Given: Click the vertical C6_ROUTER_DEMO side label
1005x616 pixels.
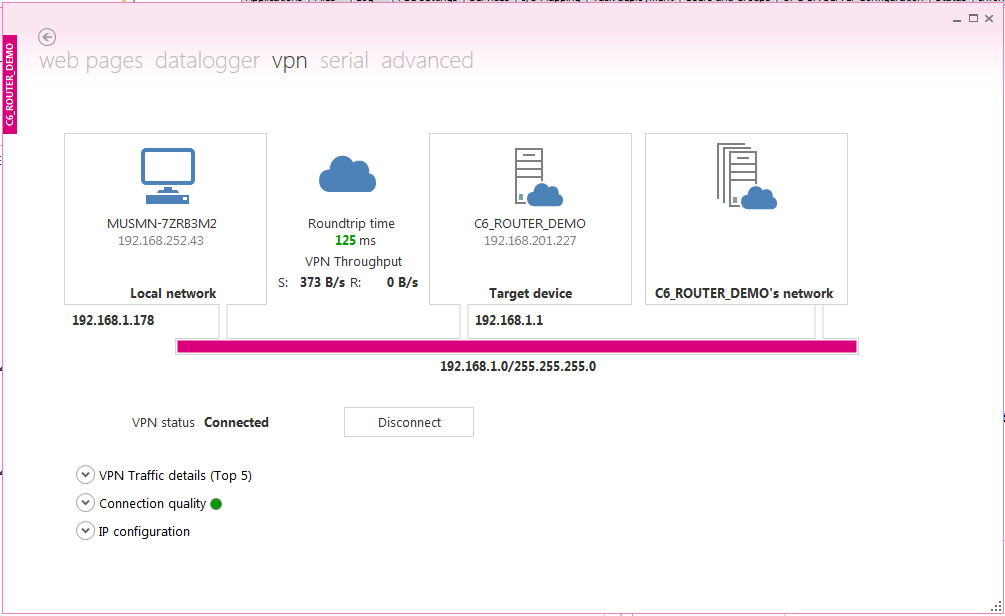Looking at the screenshot, I should pyautogui.click(x=10, y=85).
